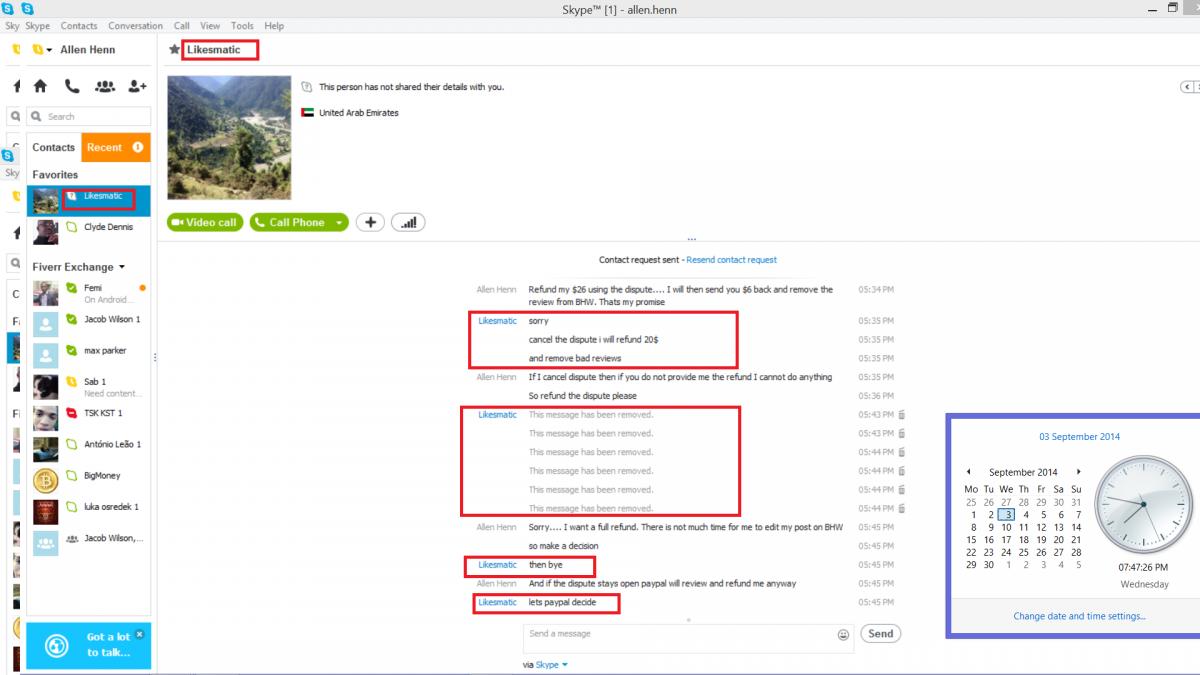Open the call phones dial pad icon
The width and height of the screenshot is (1200, 675).
point(72,86)
